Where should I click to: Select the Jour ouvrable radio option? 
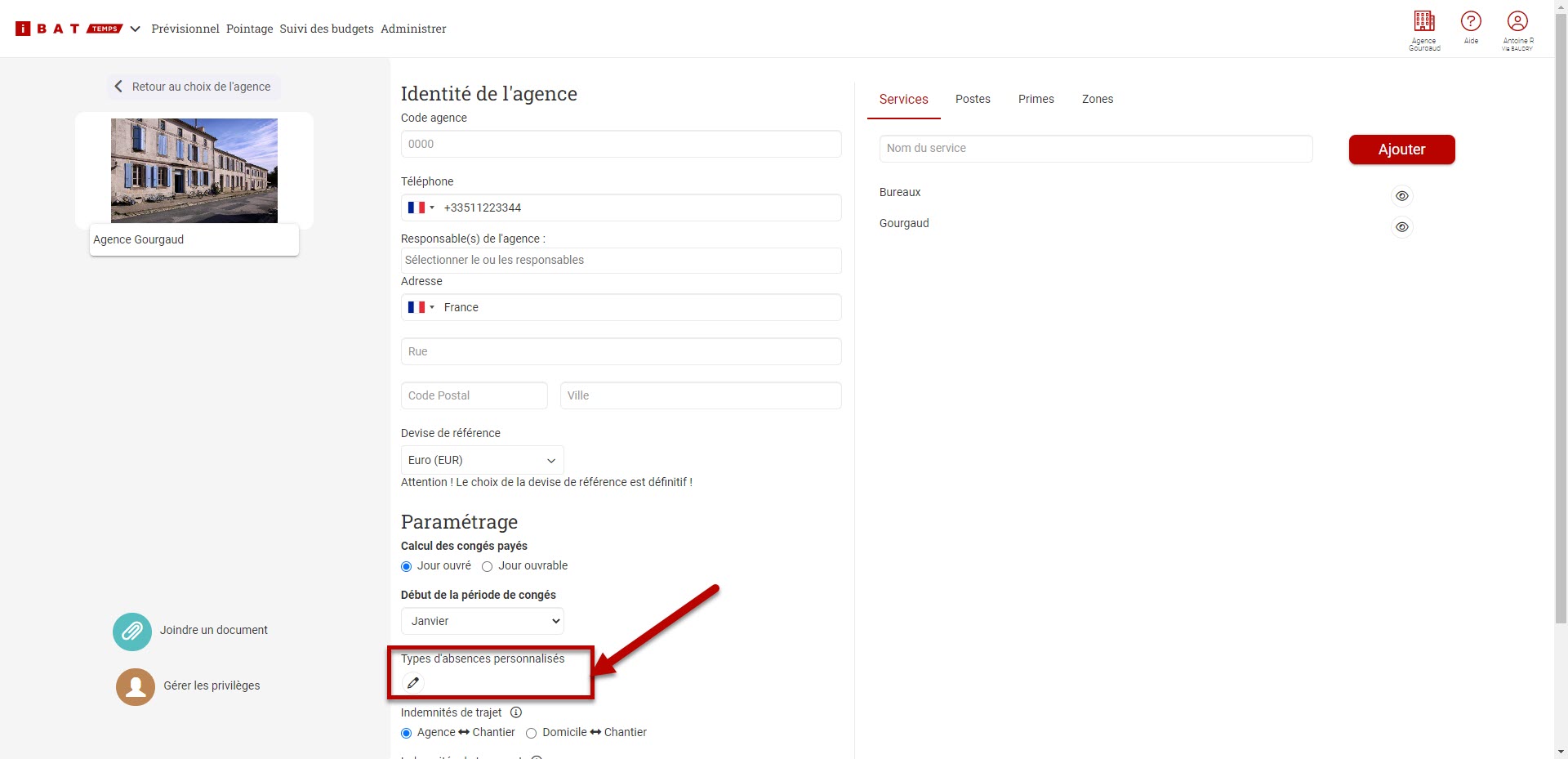488,567
